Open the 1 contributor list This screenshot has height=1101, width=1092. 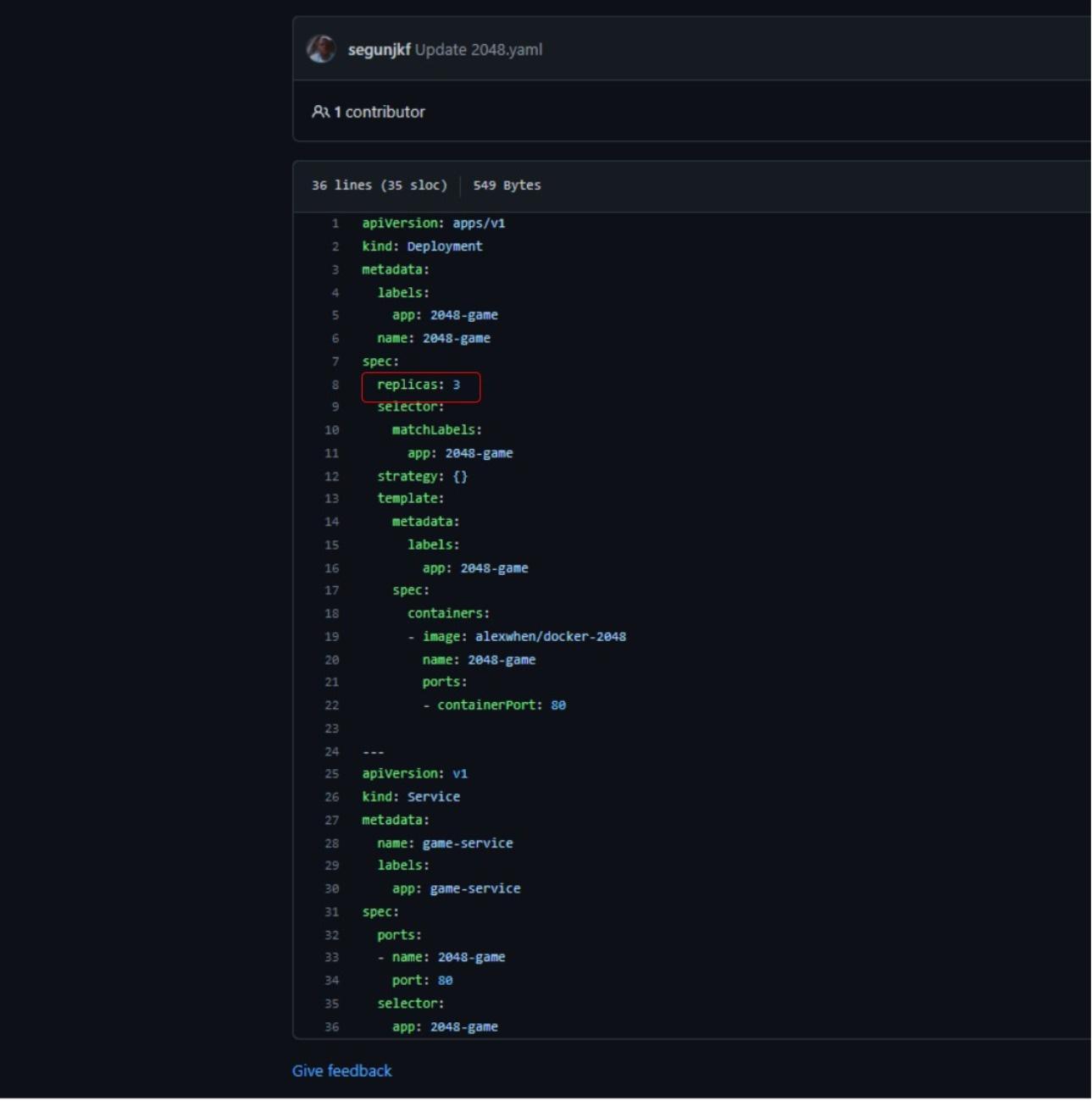(x=379, y=112)
